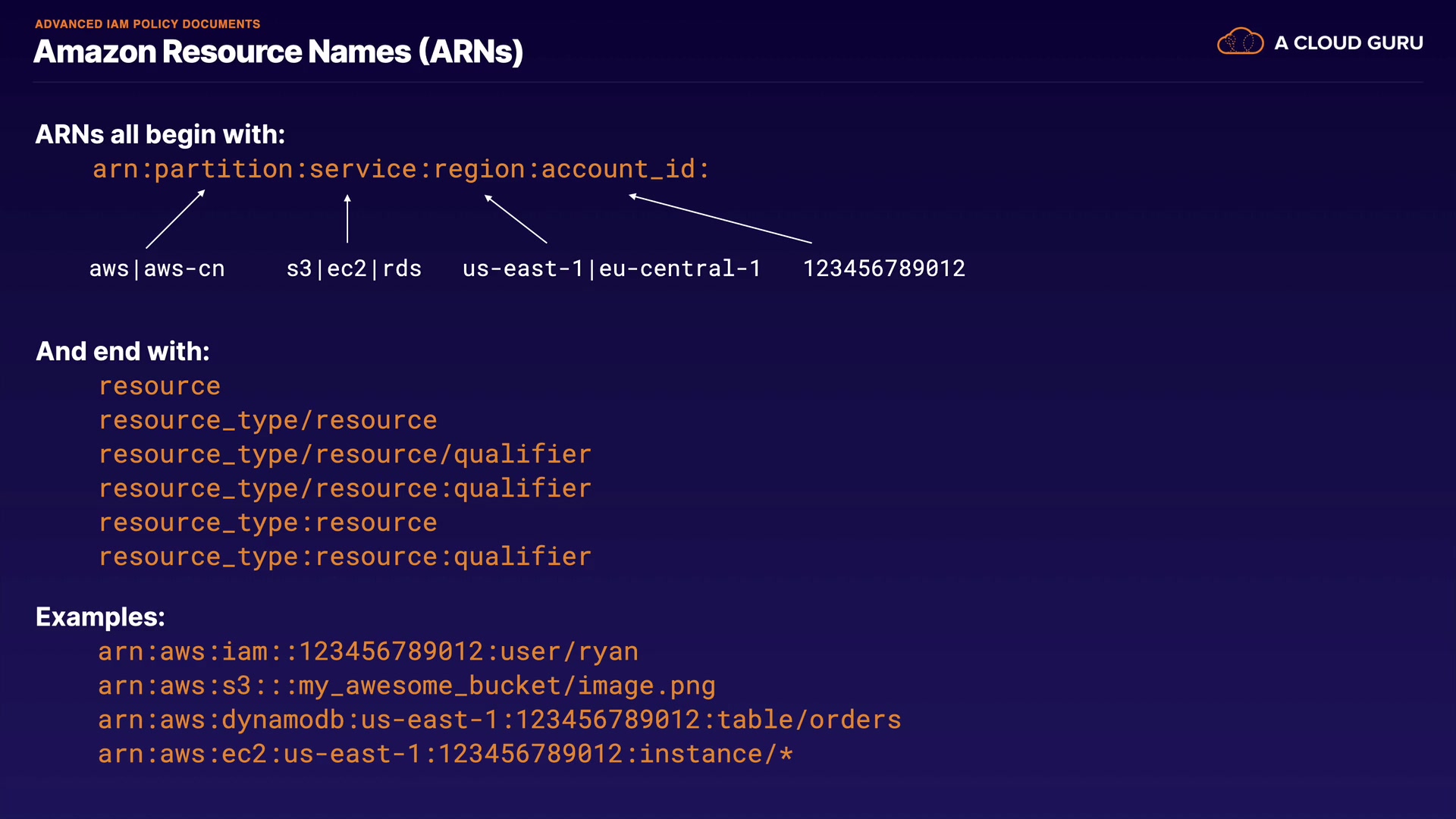Screen dimensions: 1456x819
Task: Click the s3|ec2|rds service values
Action: click(x=353, y=268)
